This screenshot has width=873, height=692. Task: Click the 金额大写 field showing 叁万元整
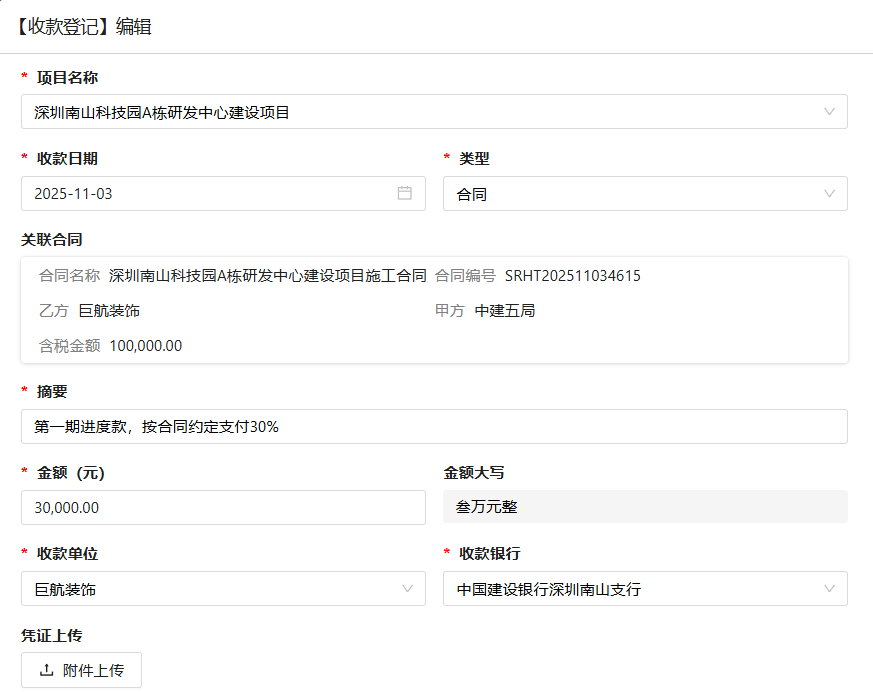645,507
